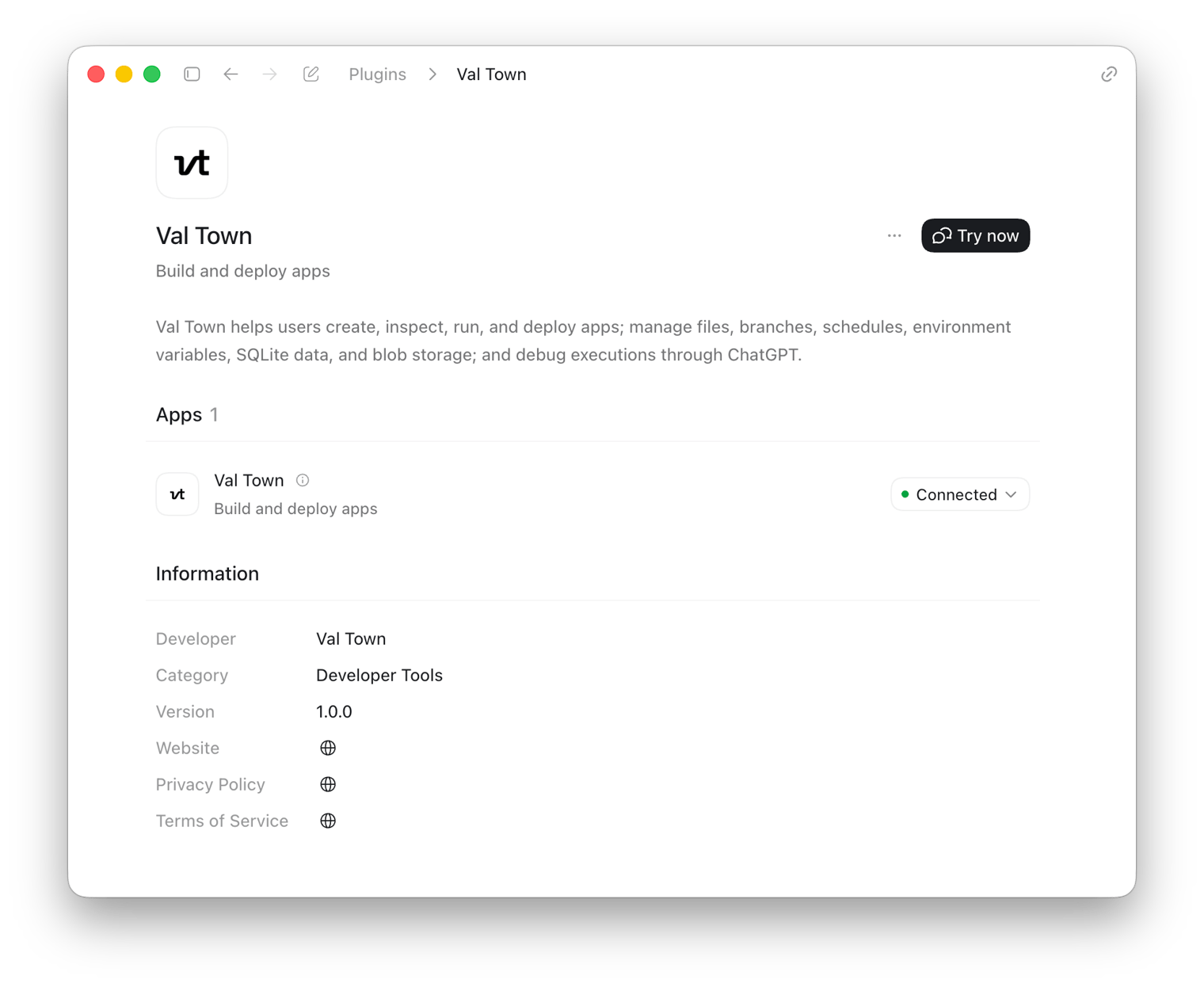This screenshot has height=987, width=1204.
Task: Go back with the left arrow
Action: (231, 74)
